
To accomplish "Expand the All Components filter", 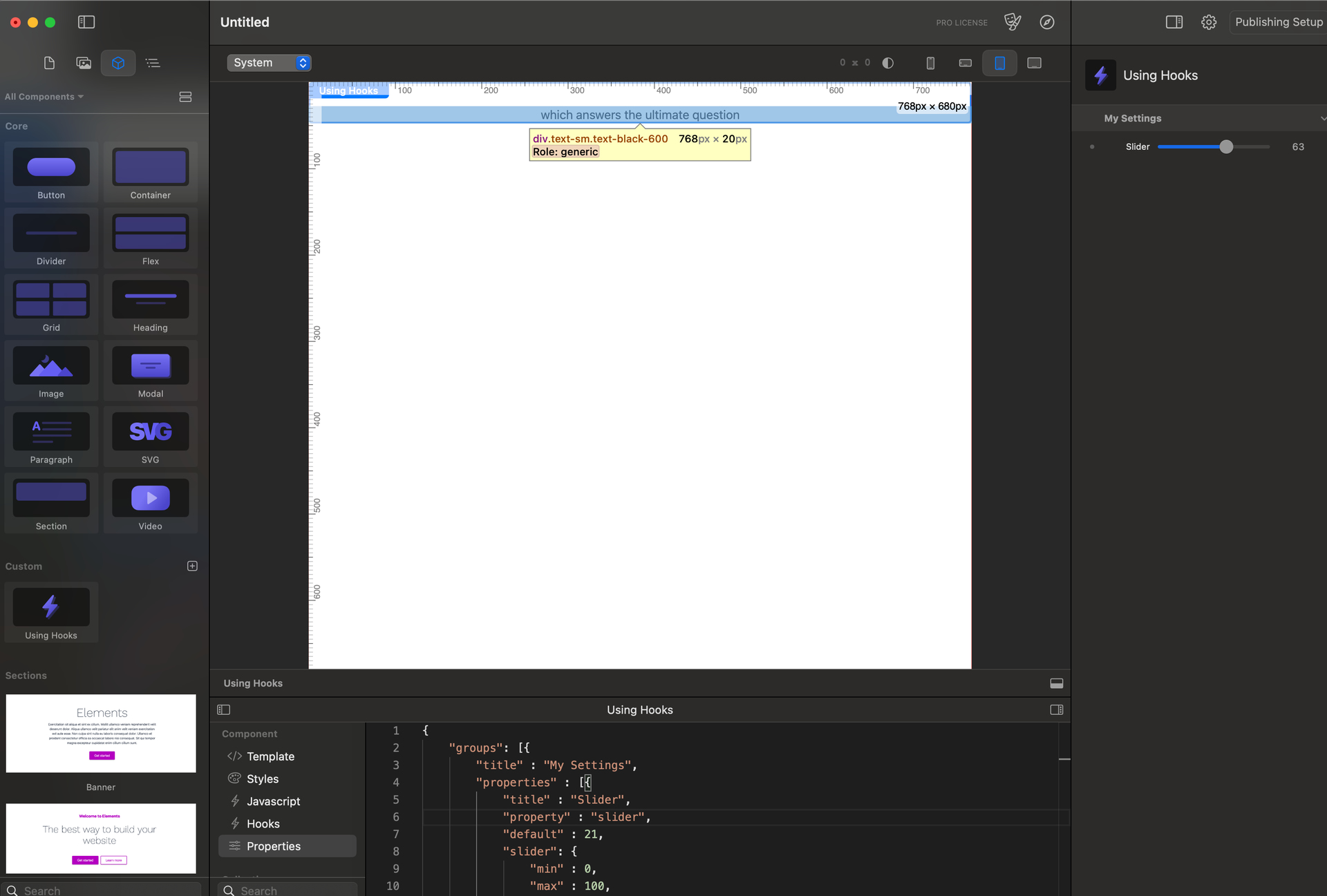I will [x=44, y=97].
